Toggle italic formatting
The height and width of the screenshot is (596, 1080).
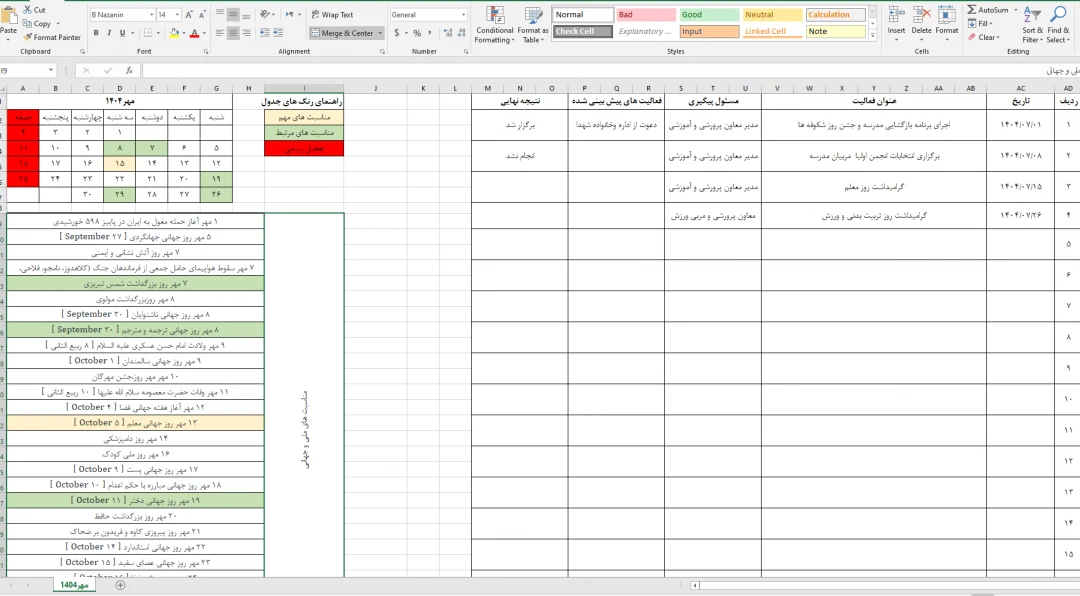point(110,33)
